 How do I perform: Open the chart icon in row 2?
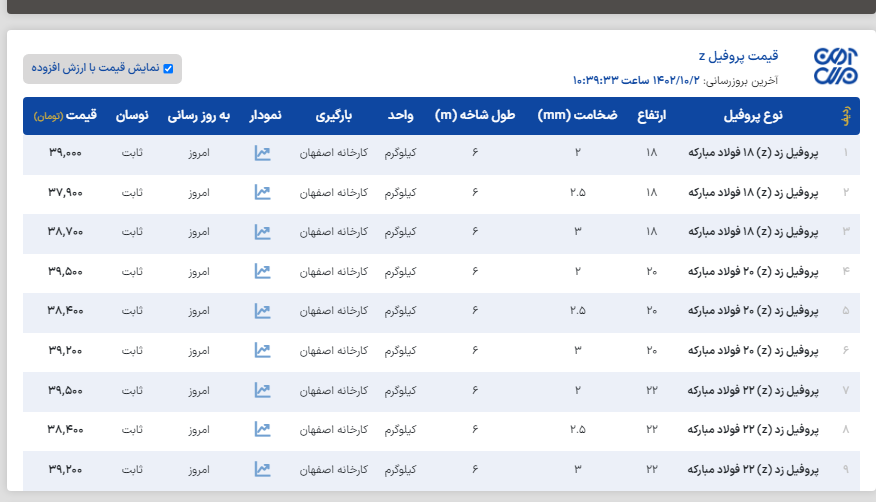[x=262, y=192]
